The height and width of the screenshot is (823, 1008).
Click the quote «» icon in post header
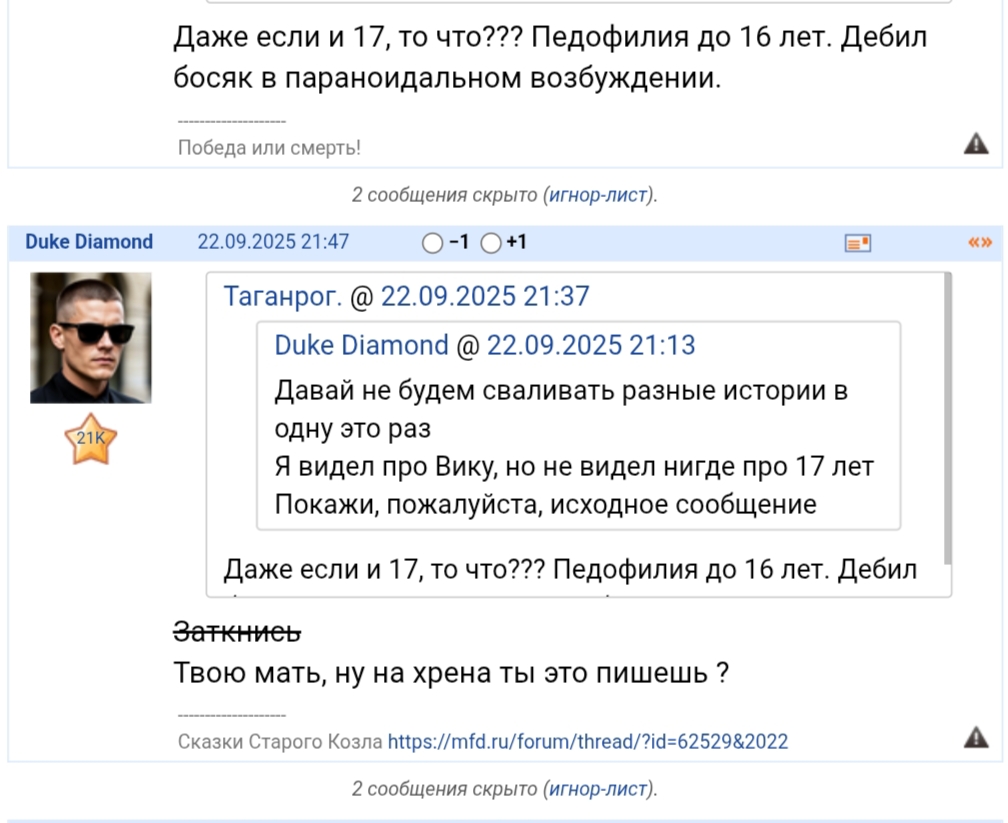click(x=980, y=242)
